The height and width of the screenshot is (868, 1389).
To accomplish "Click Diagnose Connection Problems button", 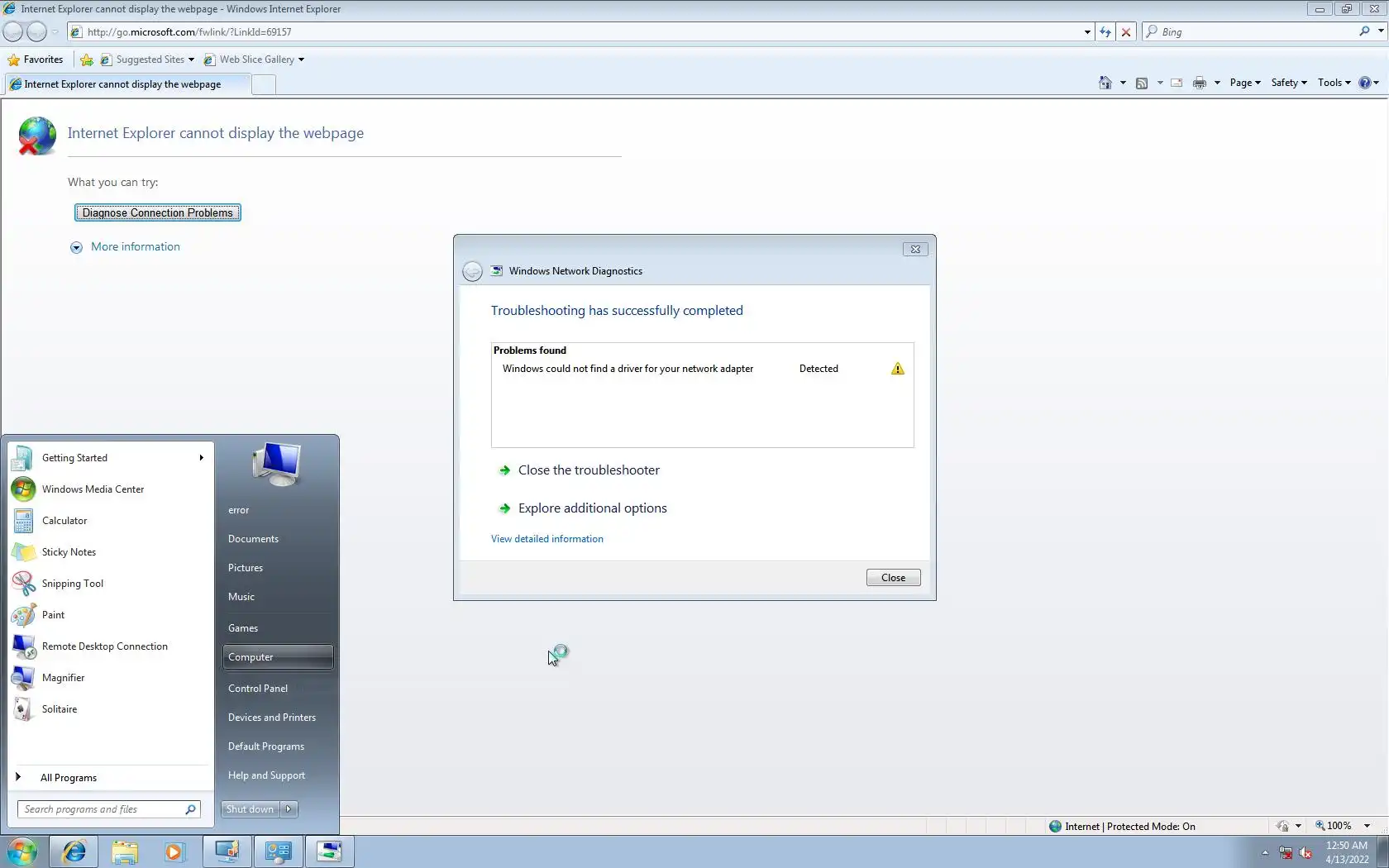I will click(x=158, y=212).
